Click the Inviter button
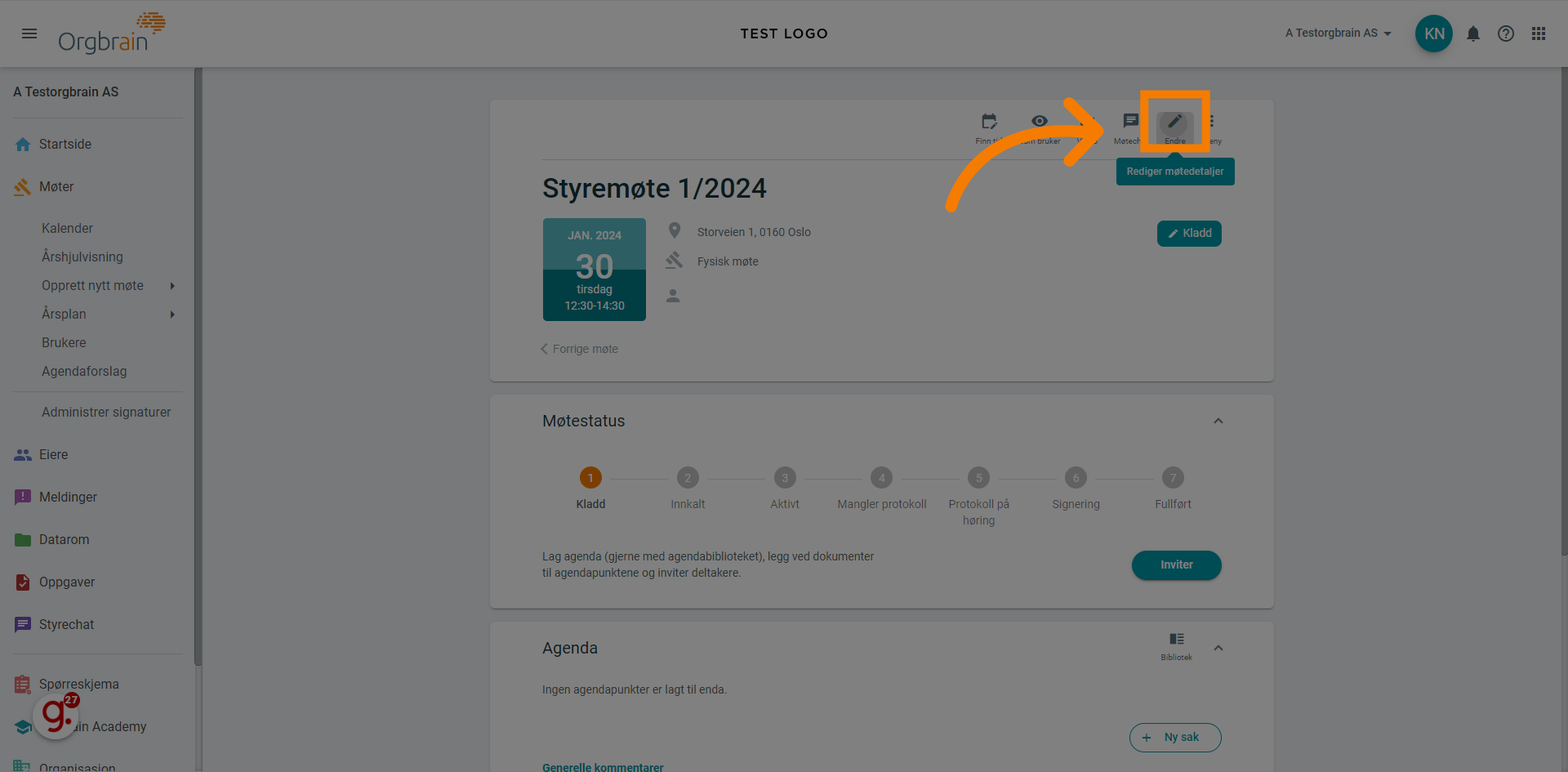The height and width of the screenshot is (772, 1568). (1176, 565)
